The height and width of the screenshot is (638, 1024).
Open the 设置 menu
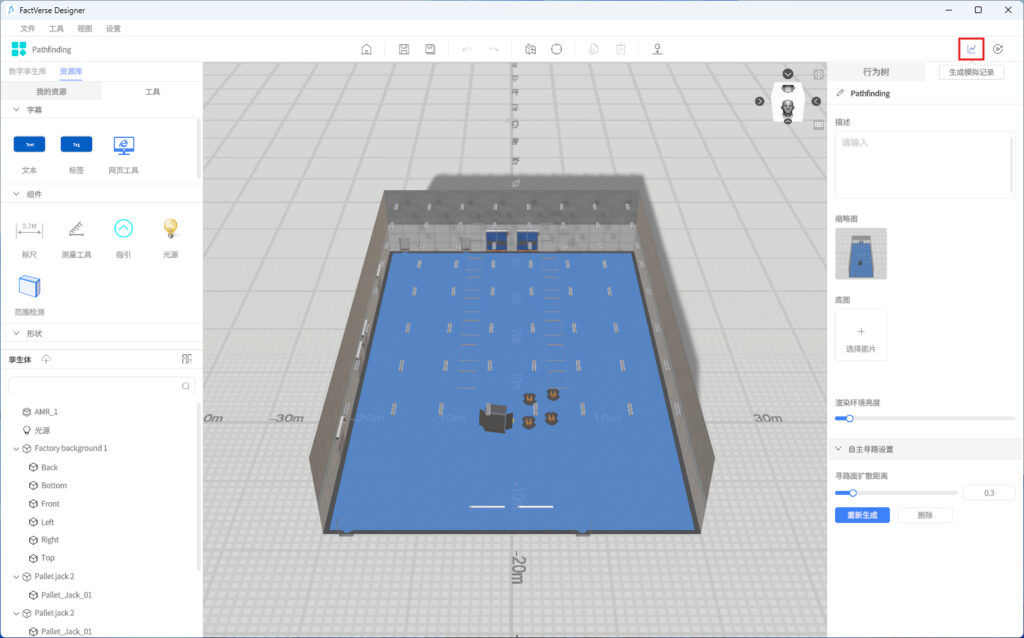point(113,29)
